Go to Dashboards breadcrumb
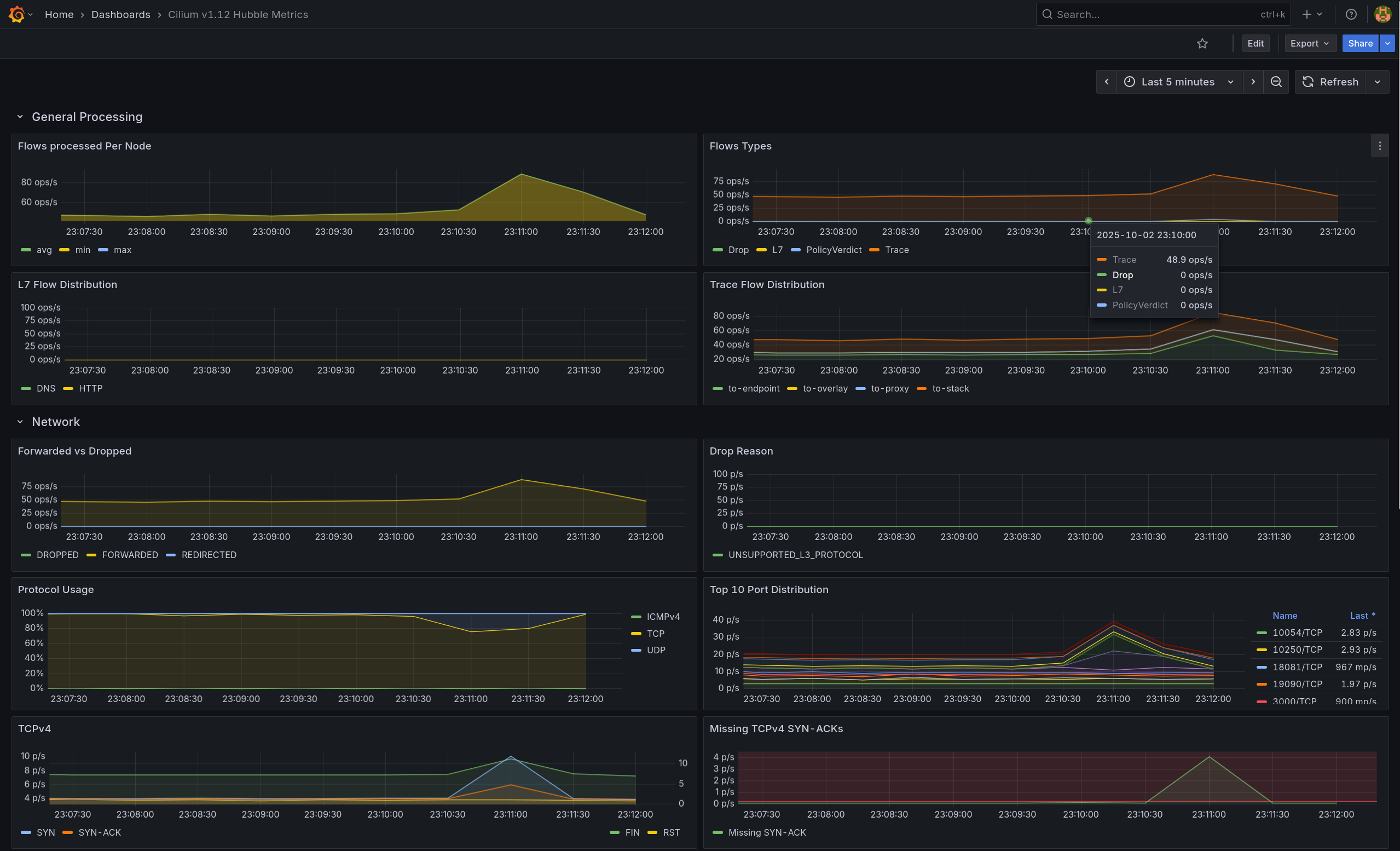The width and height of the screenshot is (1400, 851). tap(120, 14)
